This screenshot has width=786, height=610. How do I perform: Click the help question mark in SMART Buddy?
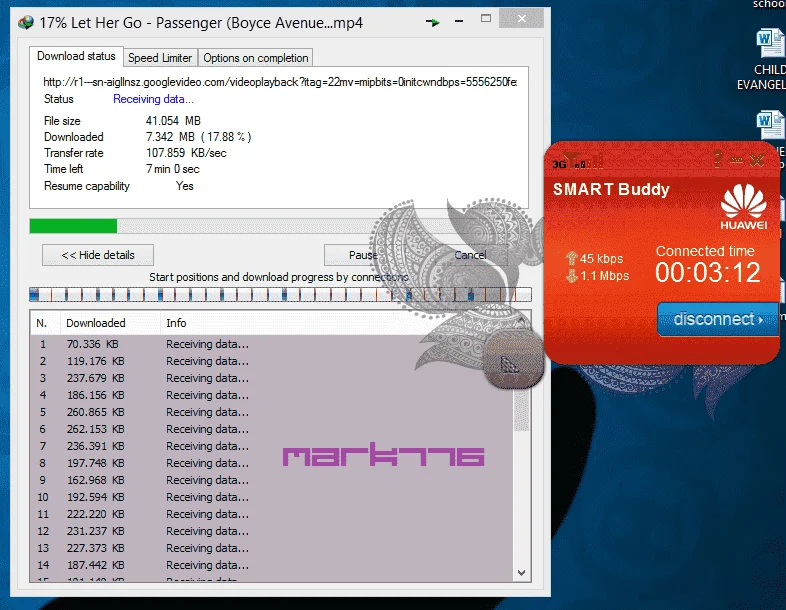pos(718,159)
